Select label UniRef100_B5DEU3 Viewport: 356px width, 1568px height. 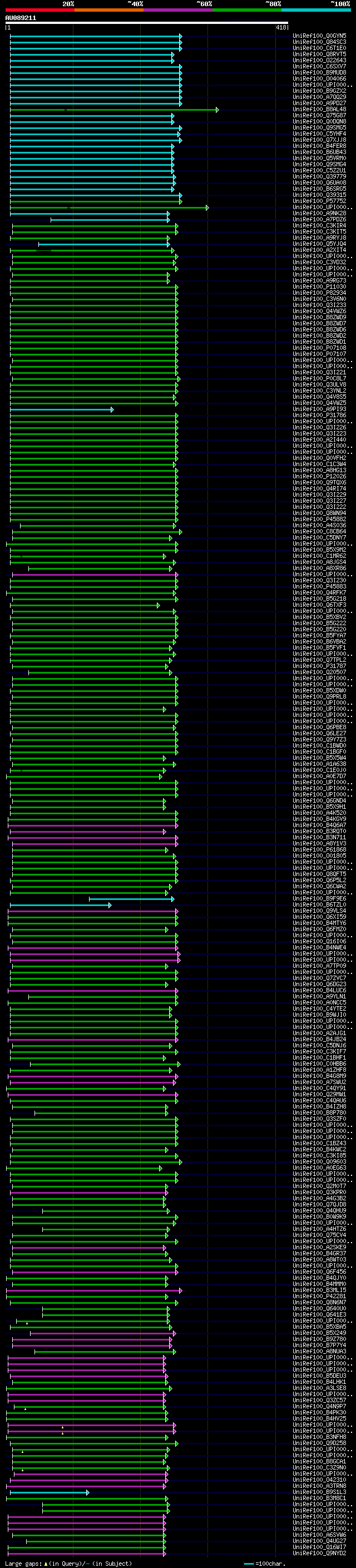(319, 1376)
